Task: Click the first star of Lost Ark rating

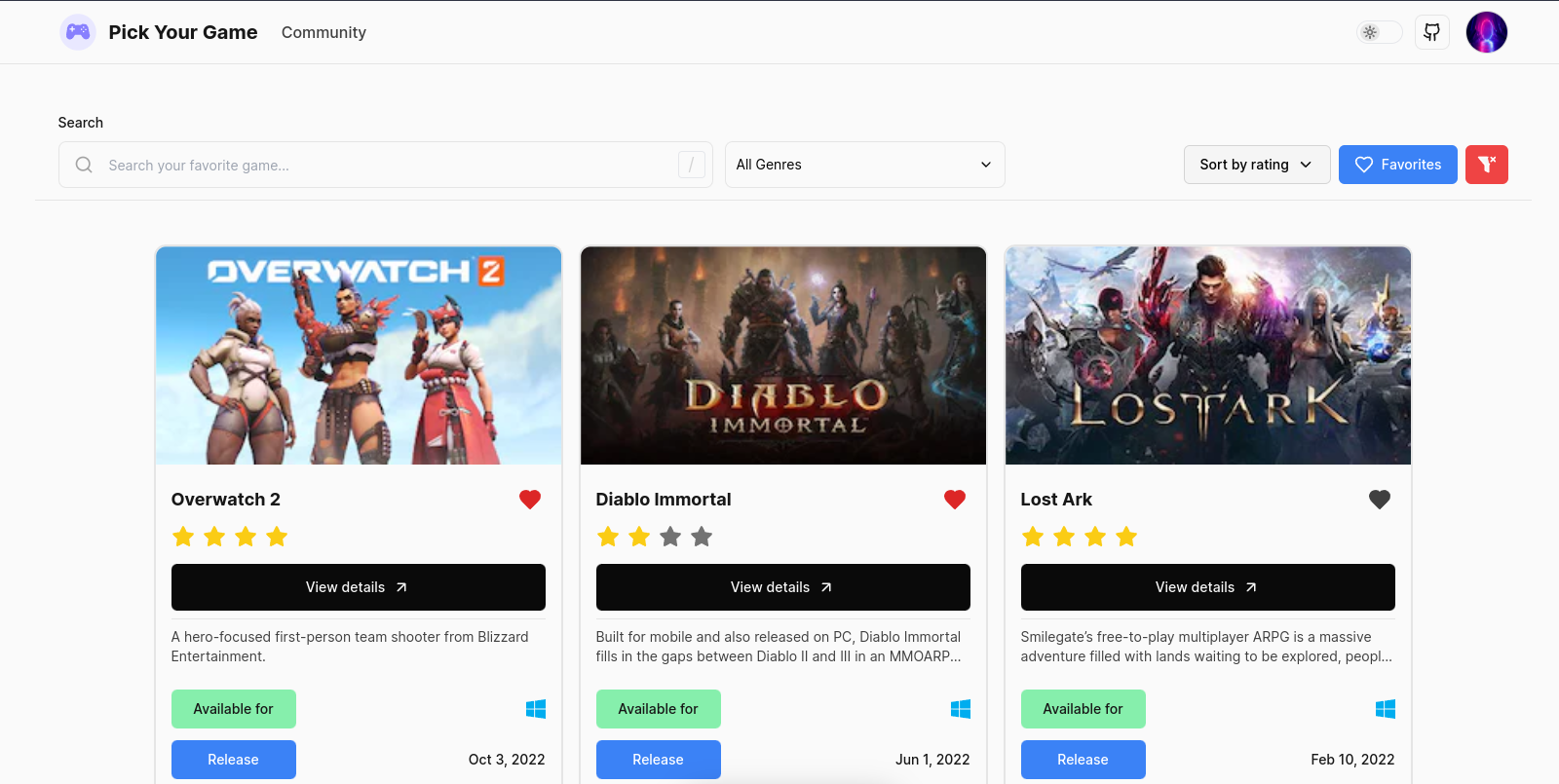Action: (x=1033, y=537)
